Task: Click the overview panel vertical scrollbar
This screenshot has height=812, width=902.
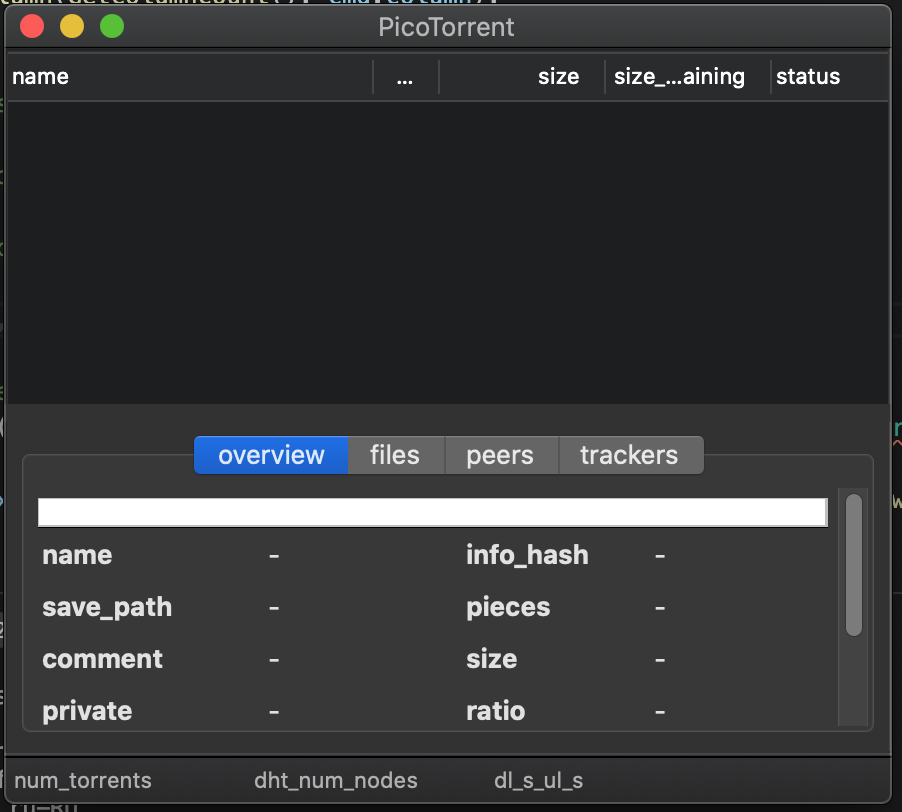Action: coord(854,565)
